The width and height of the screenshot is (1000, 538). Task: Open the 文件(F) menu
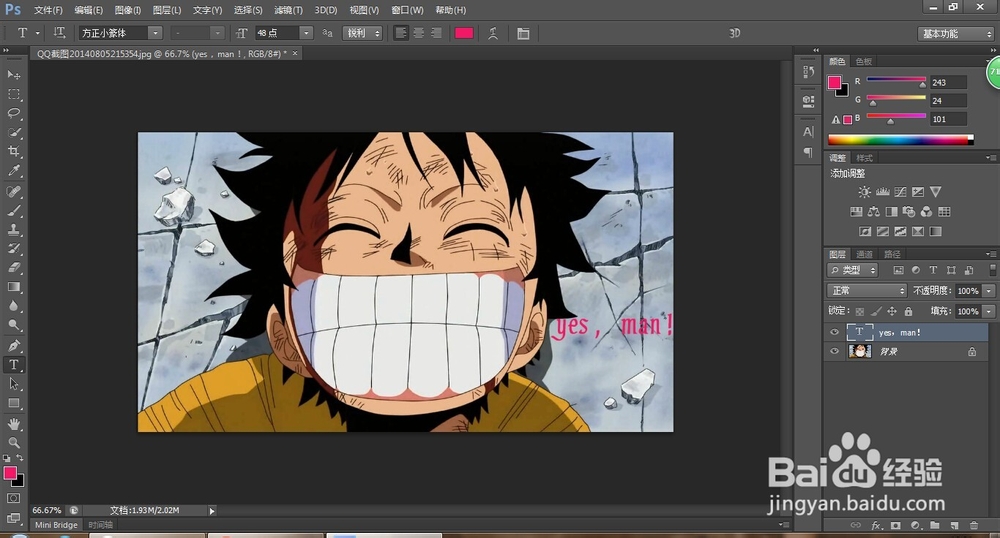pos(48,10)
